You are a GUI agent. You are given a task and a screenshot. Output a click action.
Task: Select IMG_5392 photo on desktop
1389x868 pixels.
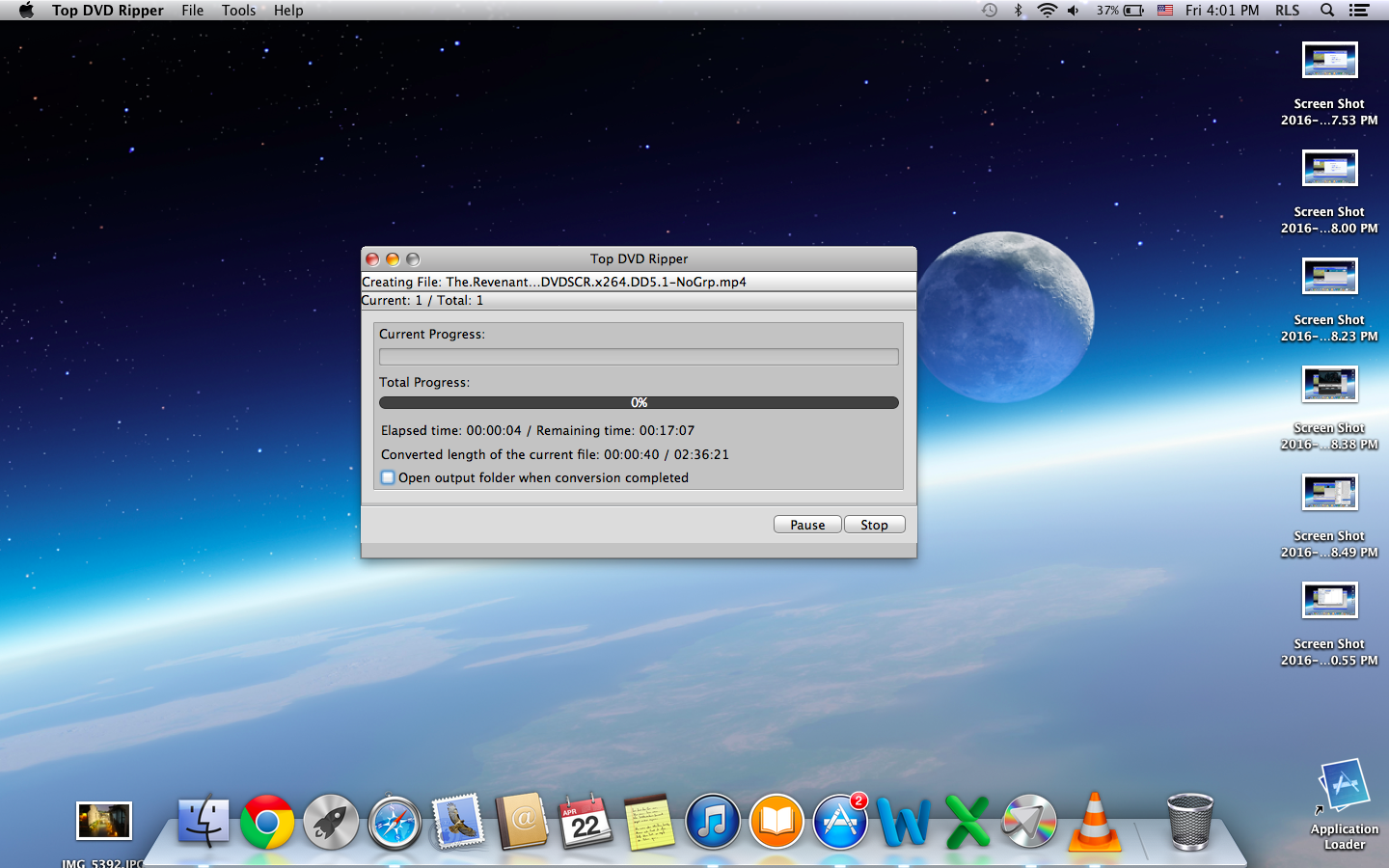click(103, 822)
